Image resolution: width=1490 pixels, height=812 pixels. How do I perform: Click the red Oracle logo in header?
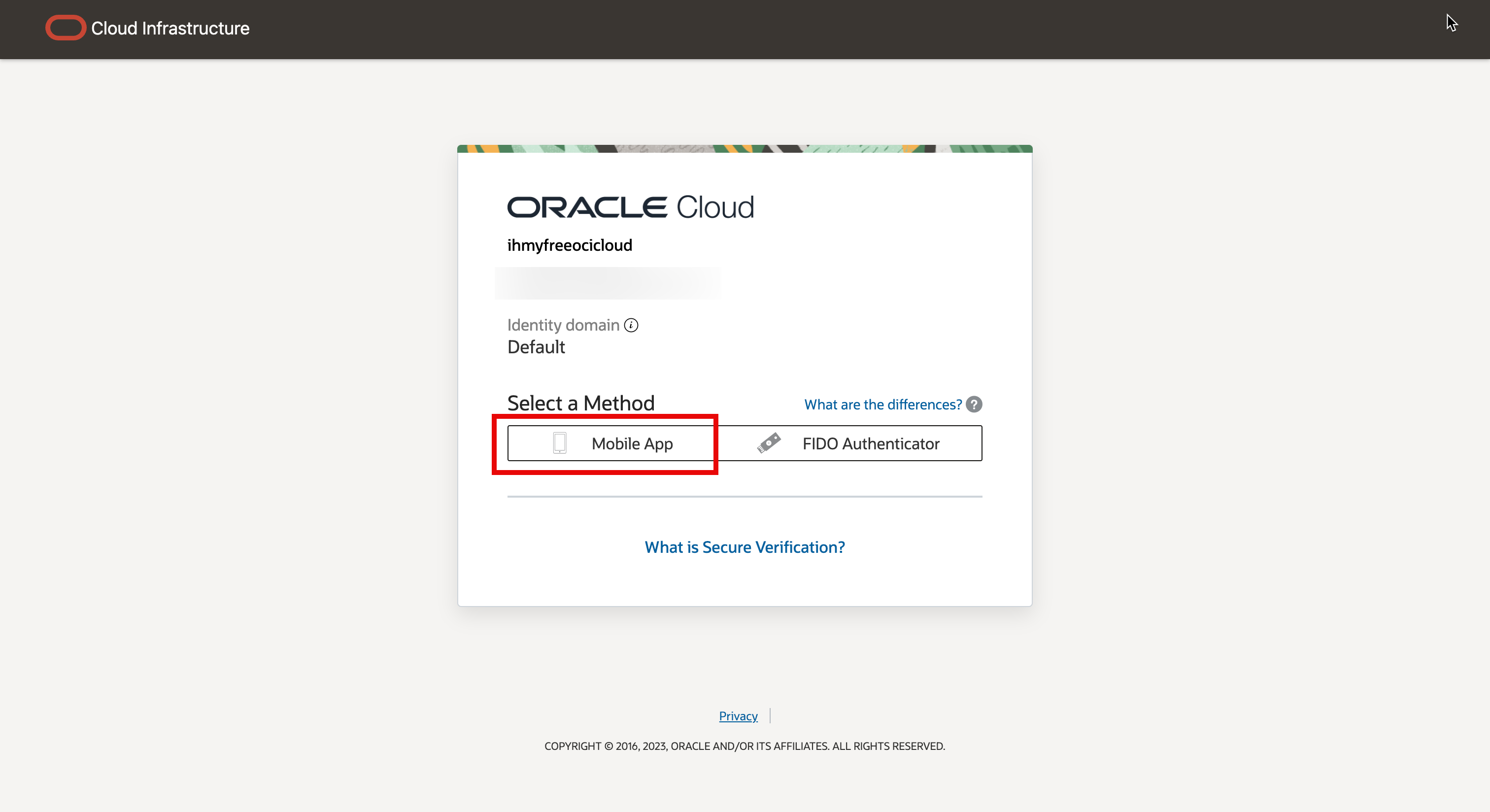point(66,28)
